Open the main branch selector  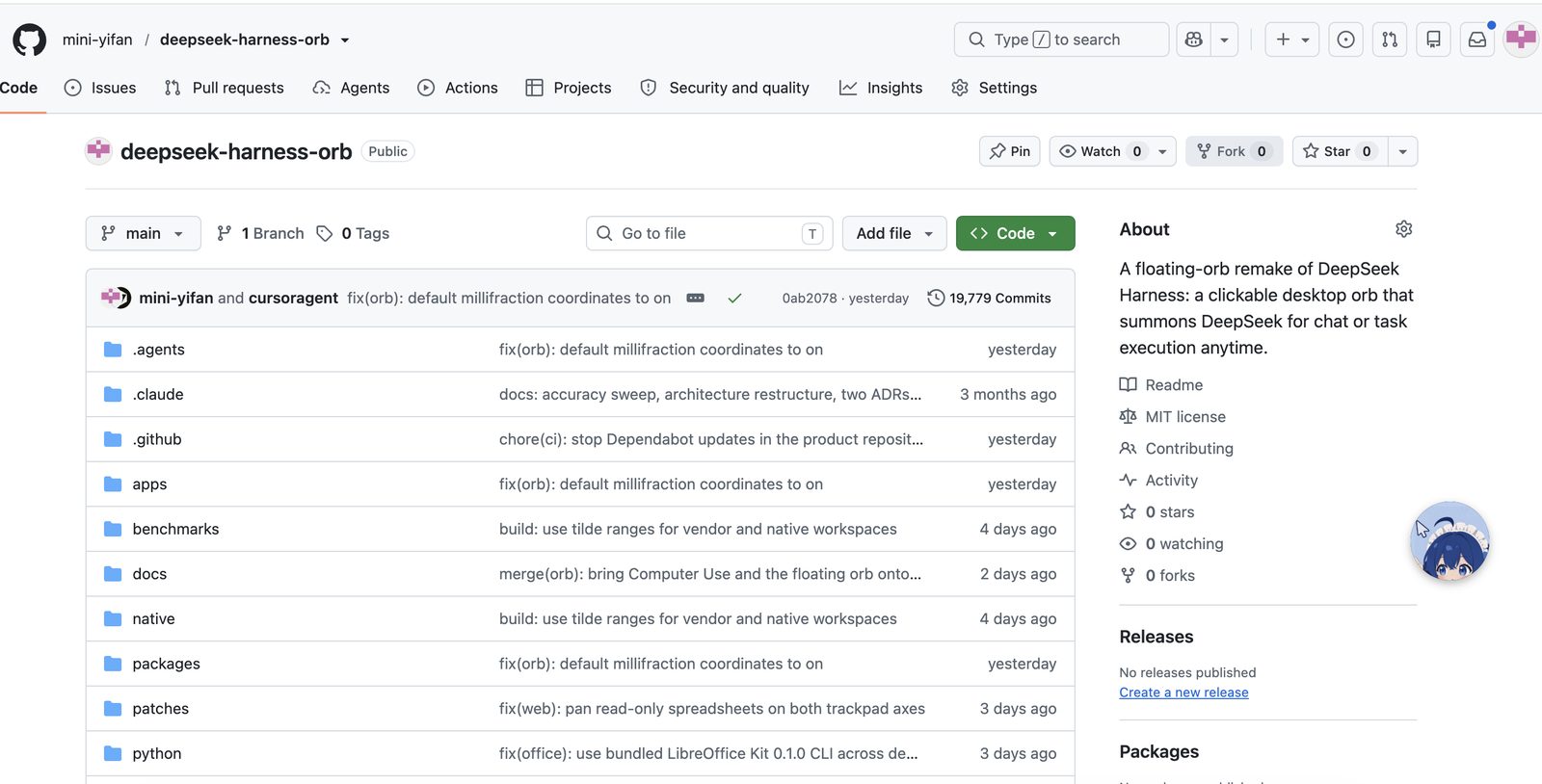[143, 233]
